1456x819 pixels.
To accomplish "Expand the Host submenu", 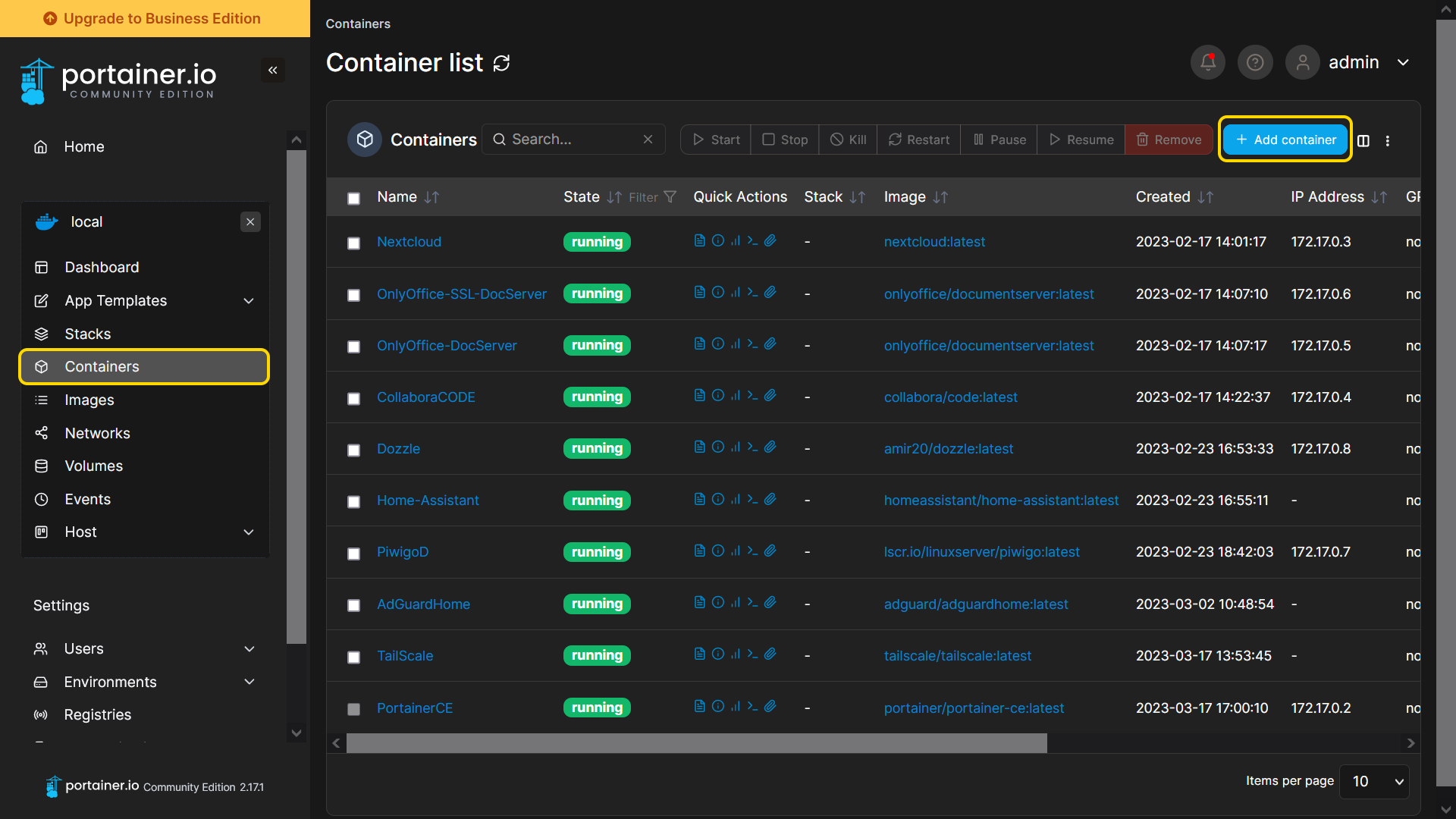I will [x=249, y=532].
